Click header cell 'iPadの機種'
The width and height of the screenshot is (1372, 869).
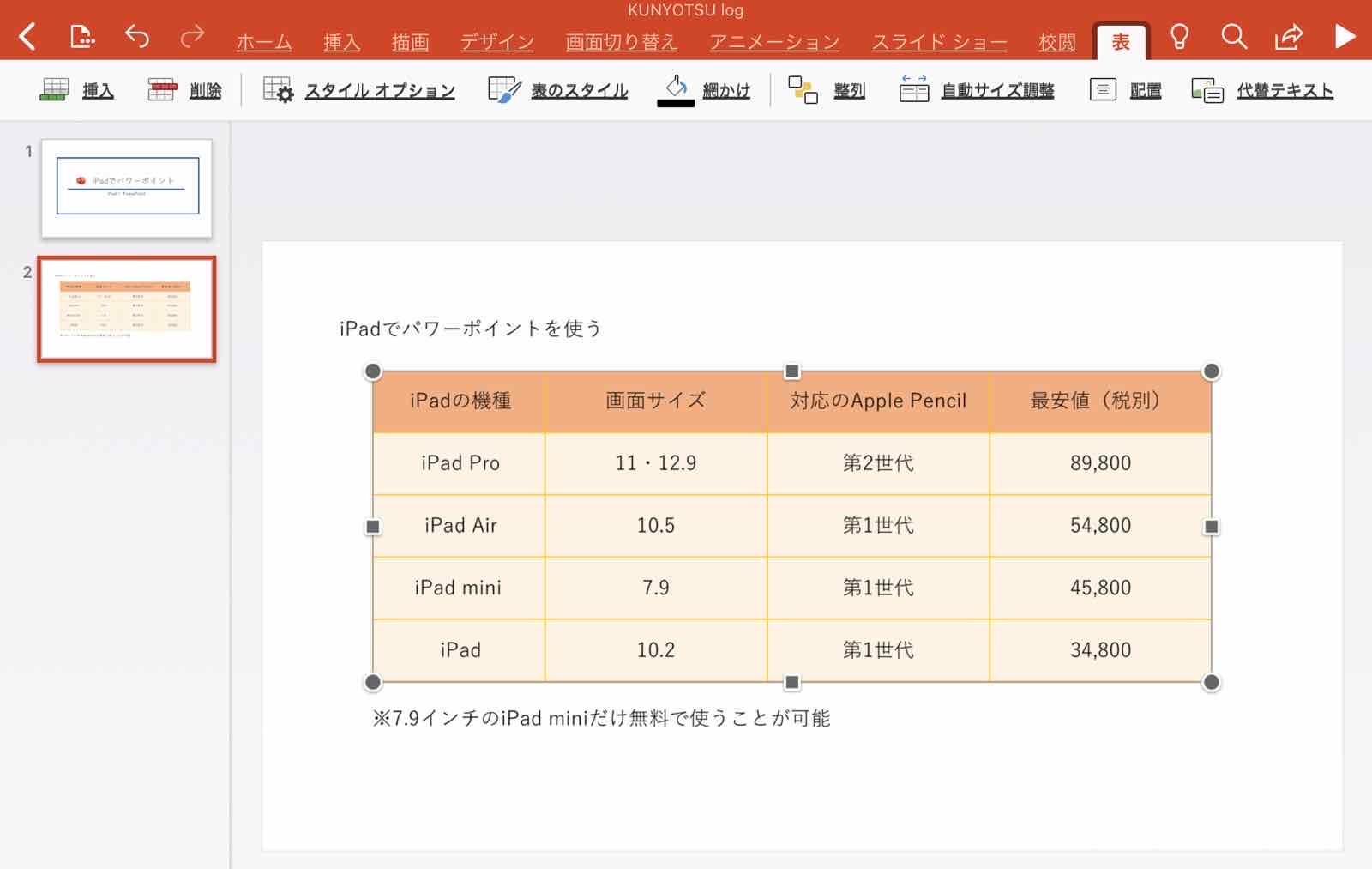point(460,401)
